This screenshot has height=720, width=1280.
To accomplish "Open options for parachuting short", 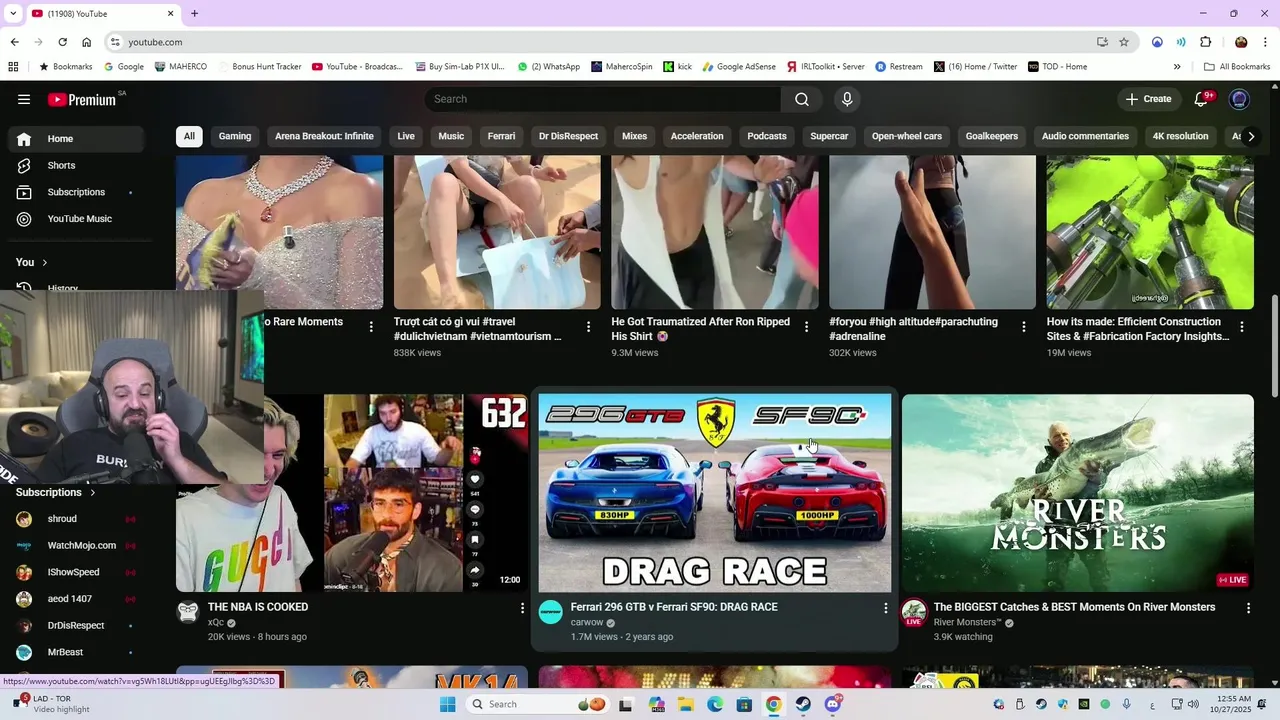I will pos(1024,327).
